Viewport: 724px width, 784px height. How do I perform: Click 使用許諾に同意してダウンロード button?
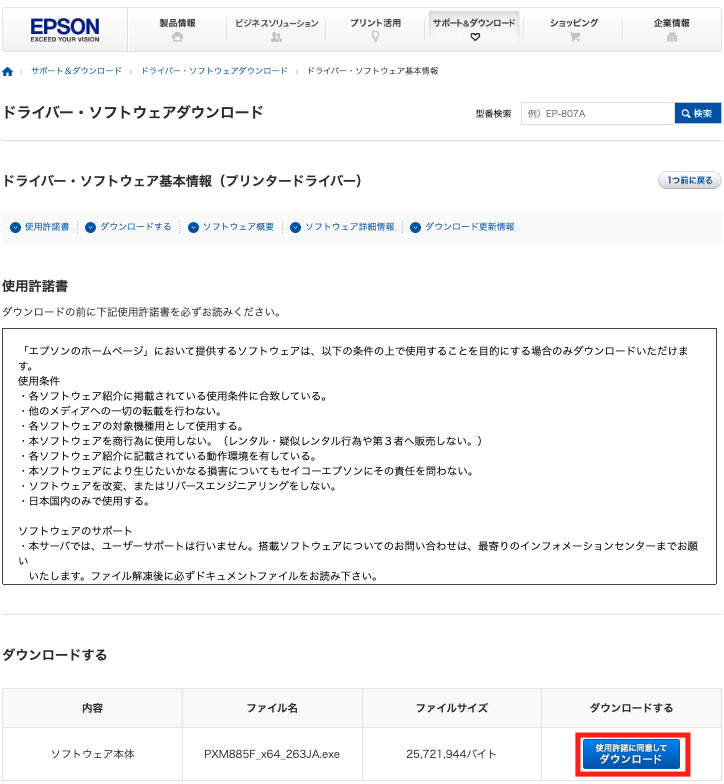point(632,754)
